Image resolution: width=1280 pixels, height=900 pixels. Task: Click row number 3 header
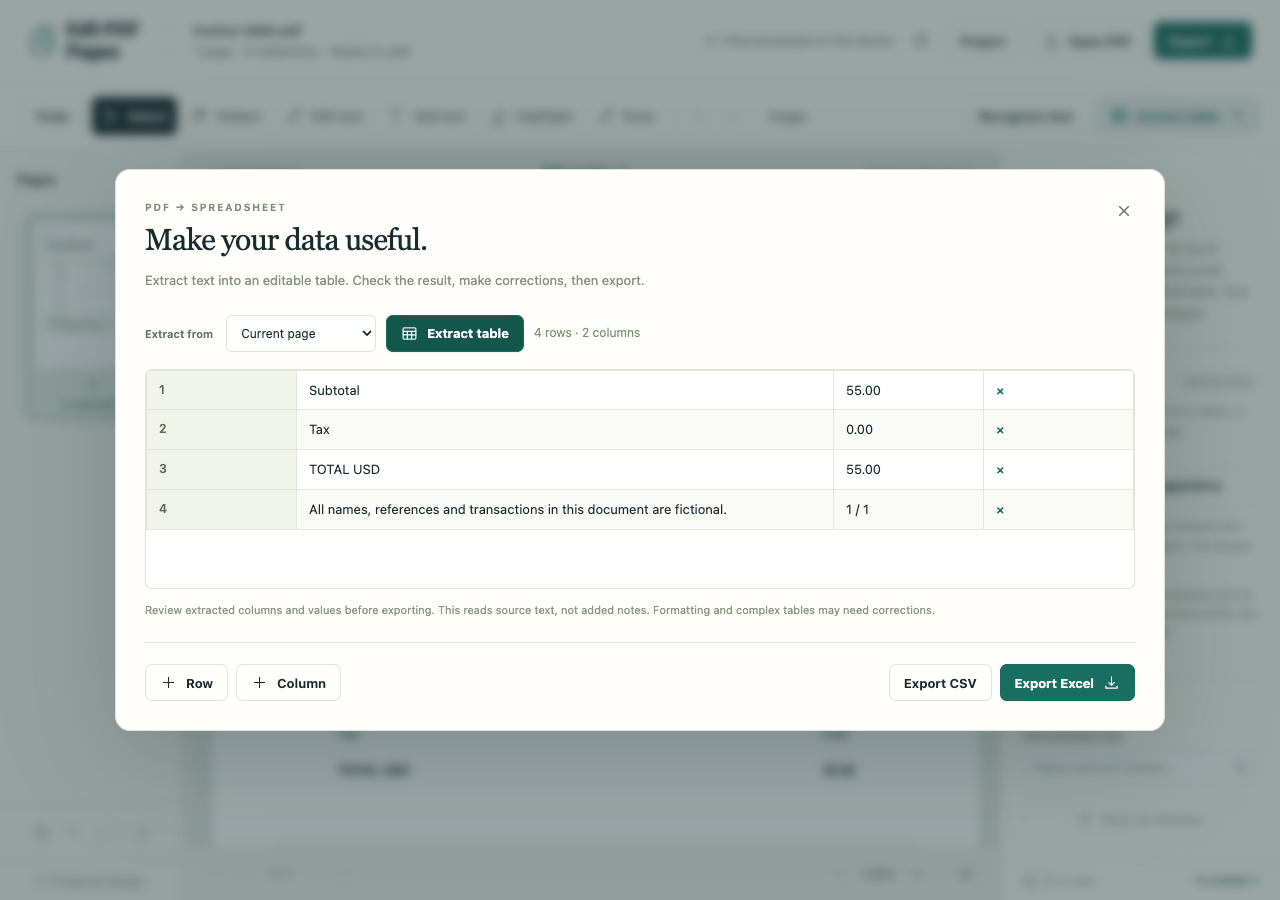point(221,470)
